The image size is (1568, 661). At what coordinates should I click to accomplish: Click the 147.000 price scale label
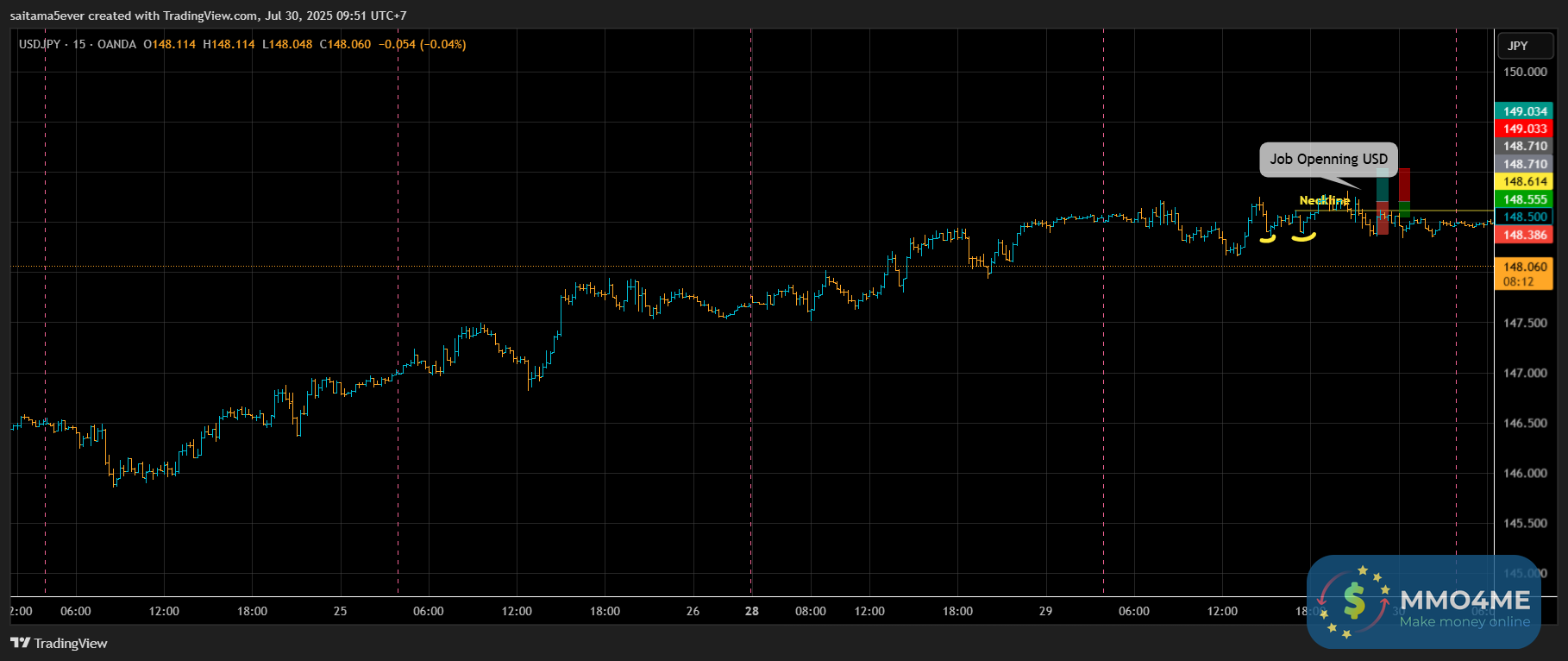coord(1525,373)
